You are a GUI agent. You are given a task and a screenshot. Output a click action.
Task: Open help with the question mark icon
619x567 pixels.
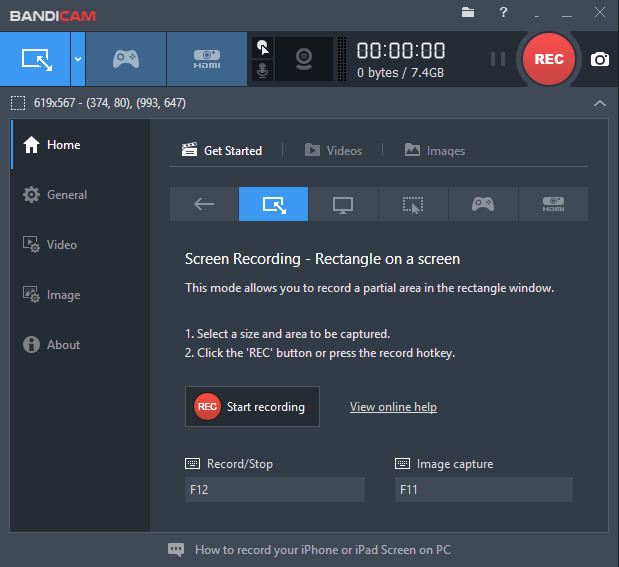coord(503,12)
